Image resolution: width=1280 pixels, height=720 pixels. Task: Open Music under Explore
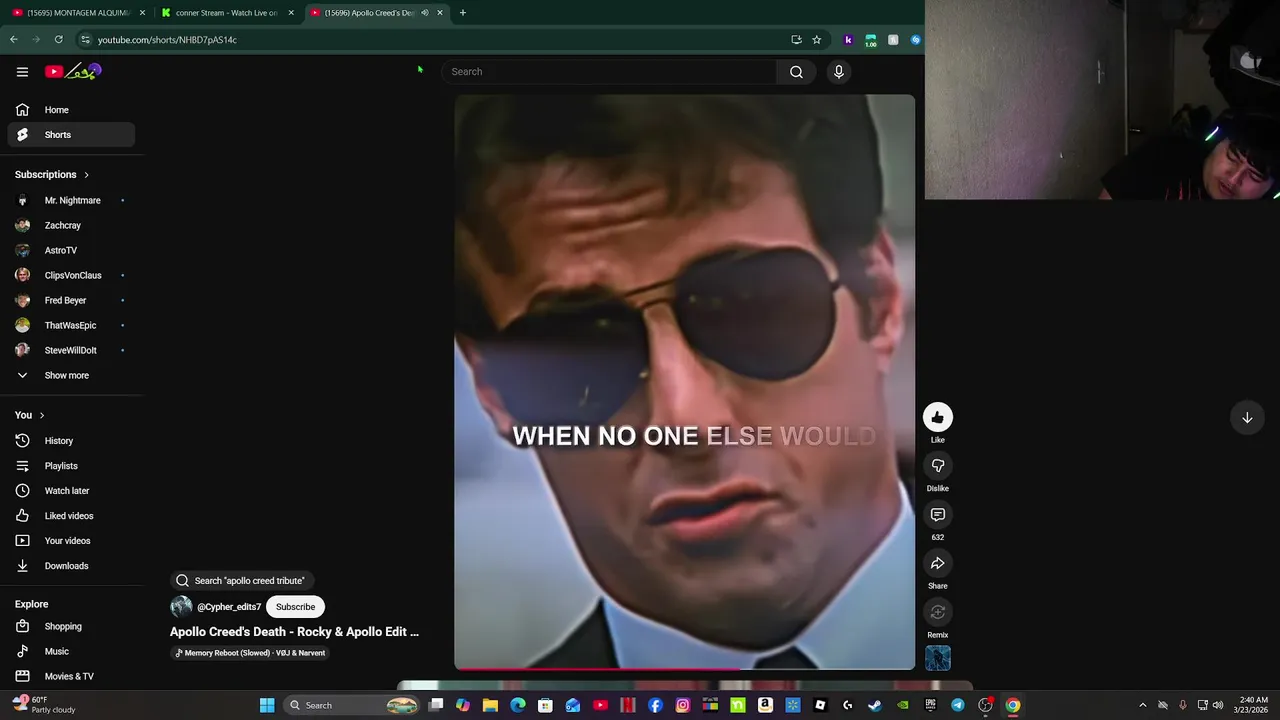pyautogui.click(x=71, y=651)
